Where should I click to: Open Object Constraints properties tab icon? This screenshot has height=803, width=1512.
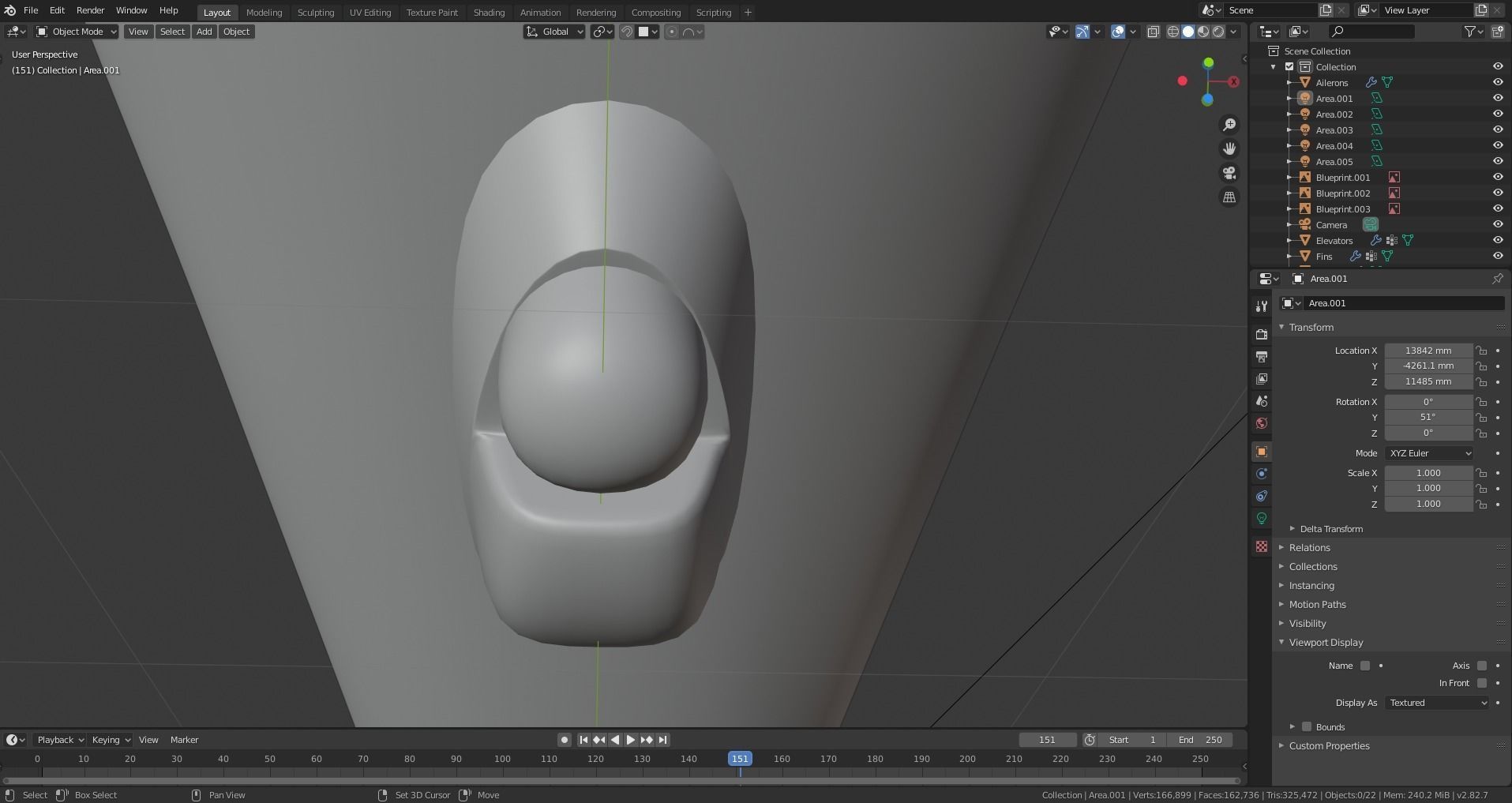(1262, 496)
